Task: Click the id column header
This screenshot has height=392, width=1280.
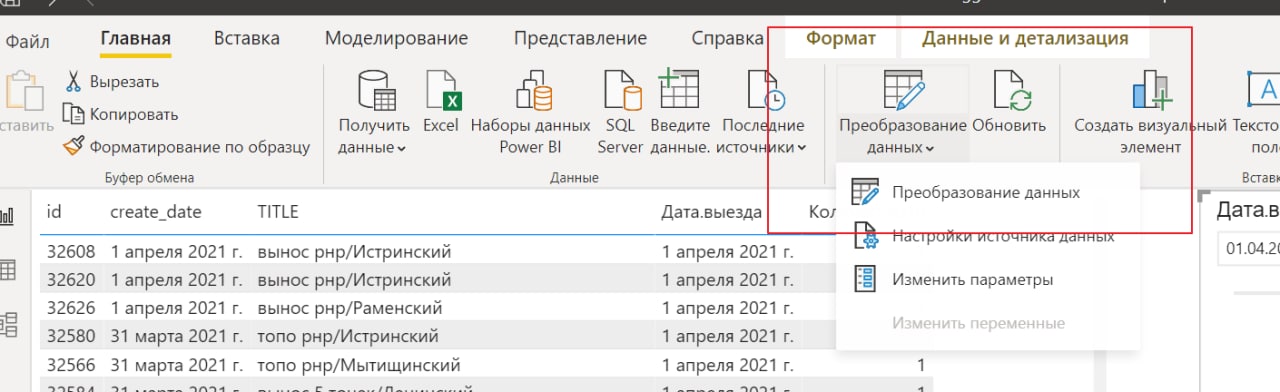Action: 55,212
